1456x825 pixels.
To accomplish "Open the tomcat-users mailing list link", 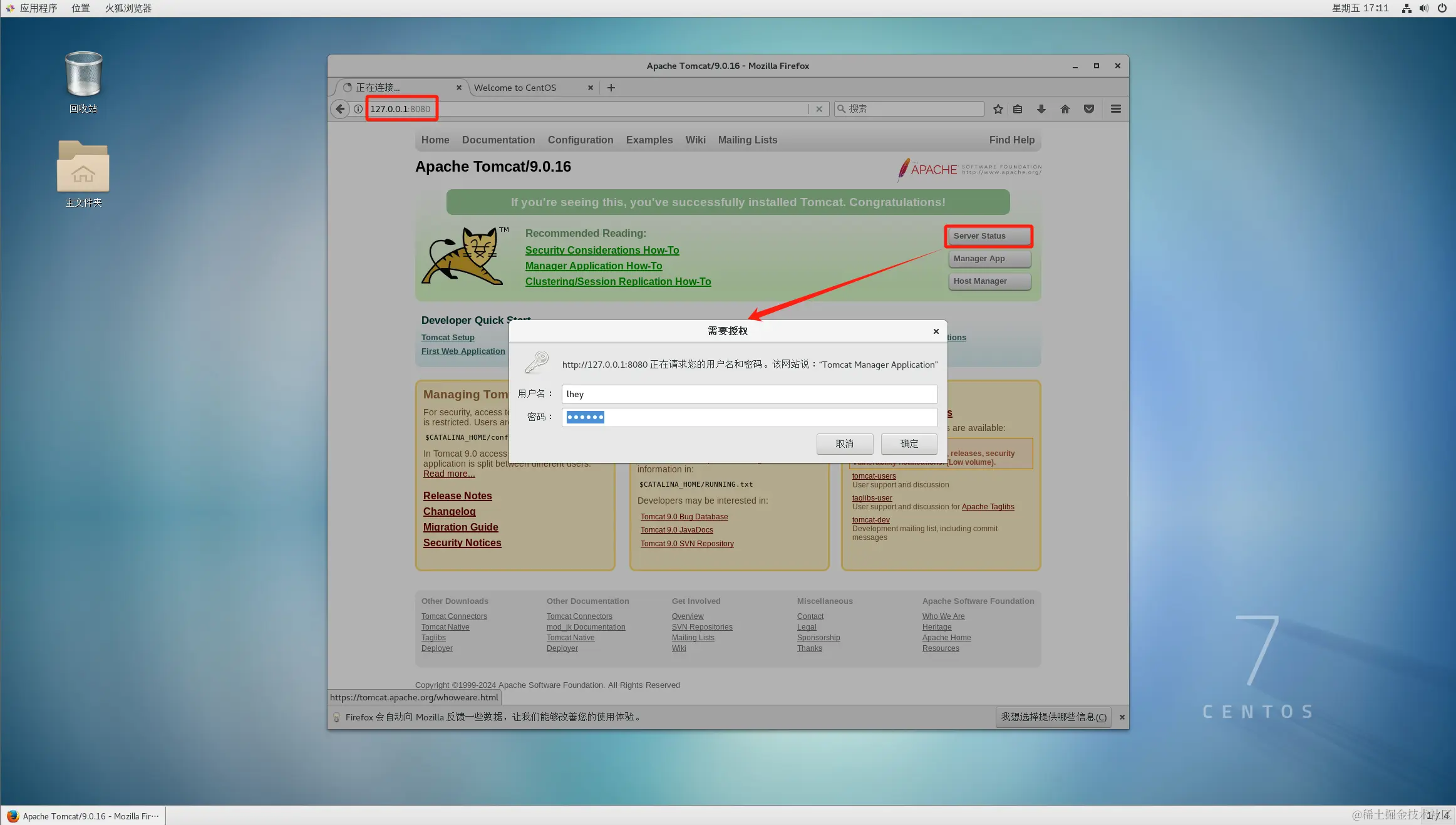I will click(874, 476).
